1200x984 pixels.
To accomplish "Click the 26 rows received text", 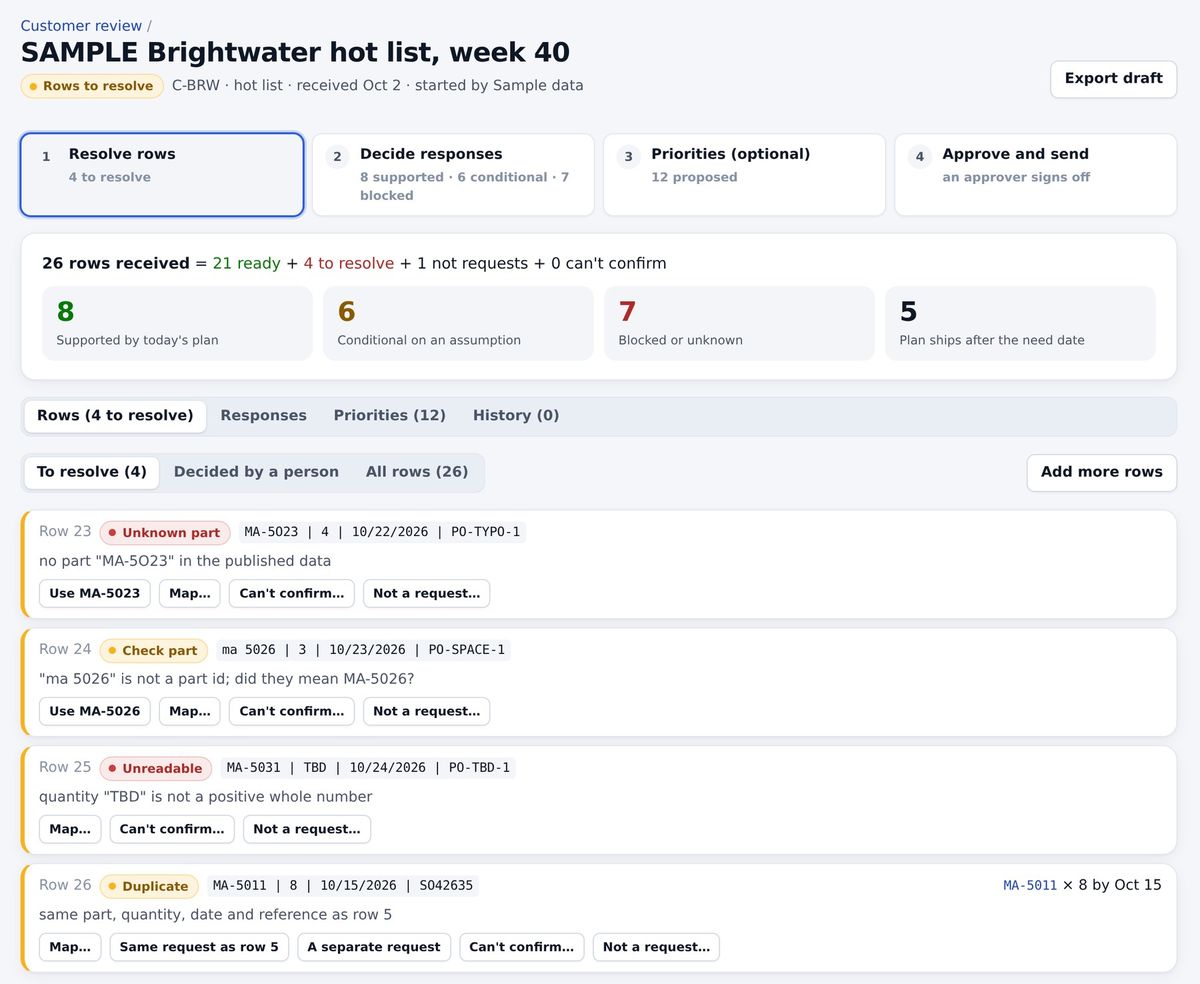I will tap(116, 264).
